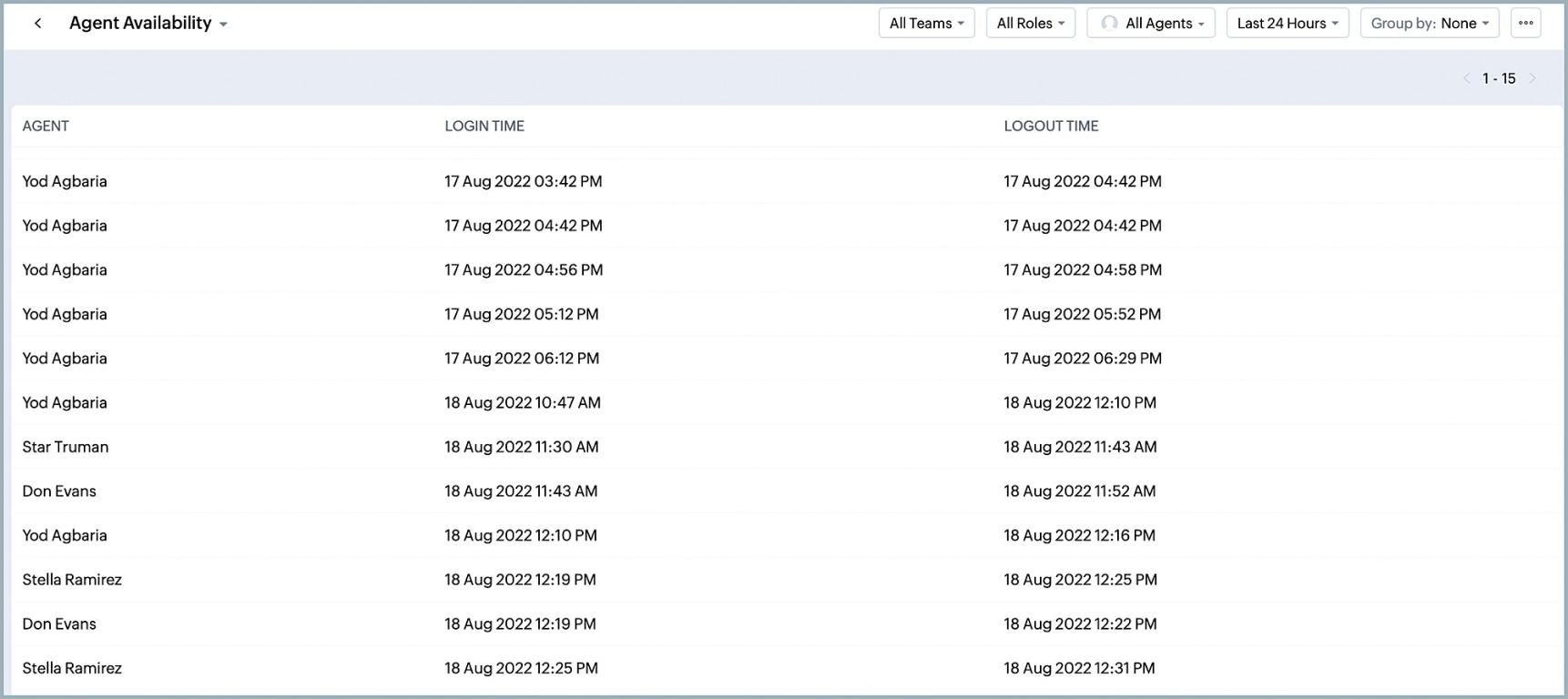
Task: Click logout time 18 Aug 2022 12:16 PM
Action: pos(1080,536)
